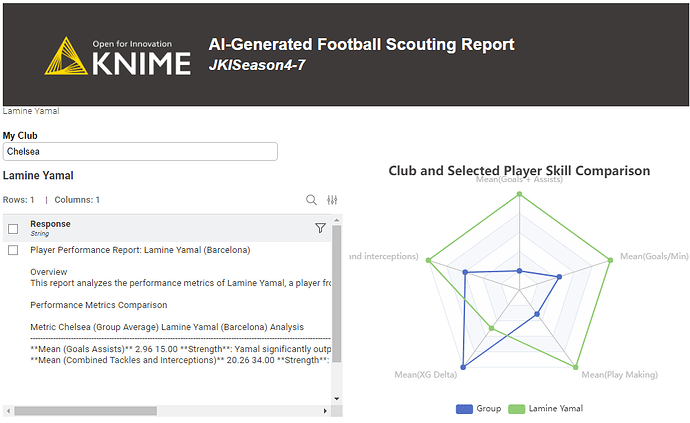Click the Mean(Goals/Min) axis label

point(654,256)
